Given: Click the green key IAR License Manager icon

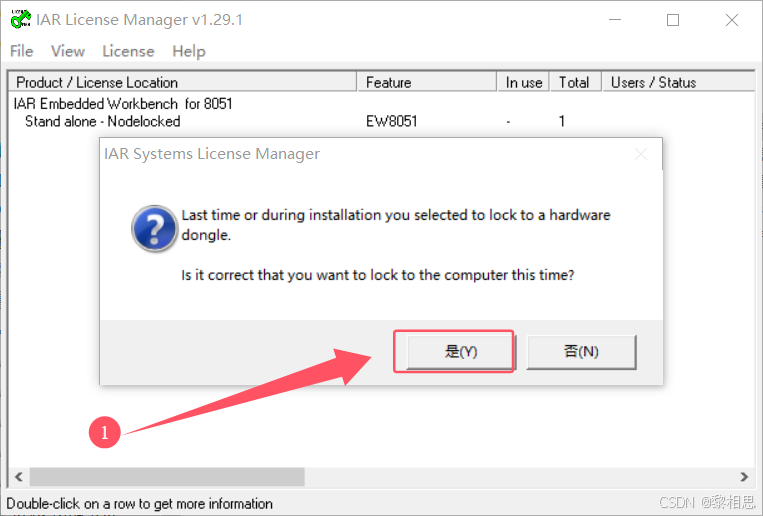Looking at the screenshot, I should tap(21, 19).
